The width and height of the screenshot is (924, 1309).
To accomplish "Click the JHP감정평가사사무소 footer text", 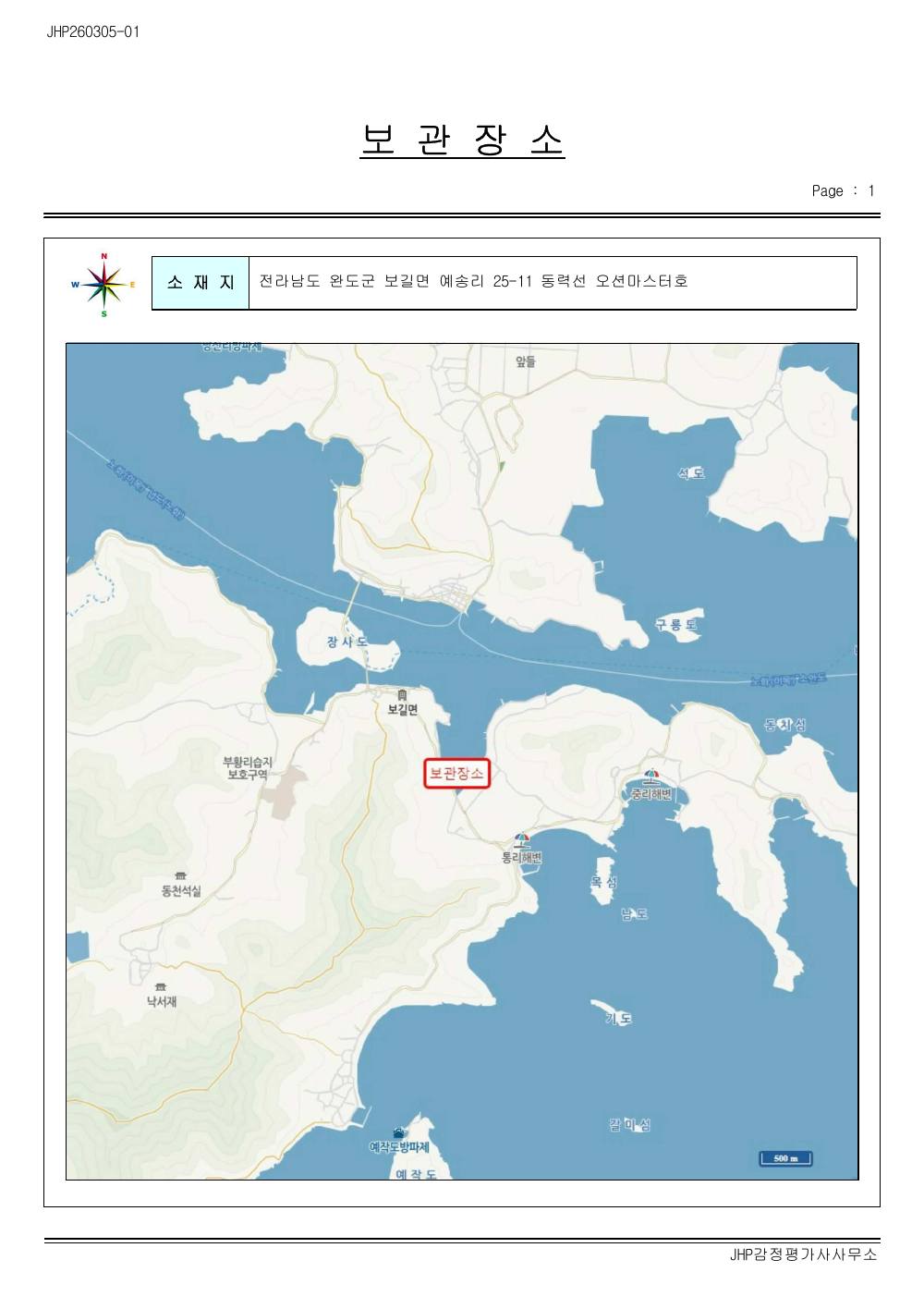I will click(x=803, y=1254).
